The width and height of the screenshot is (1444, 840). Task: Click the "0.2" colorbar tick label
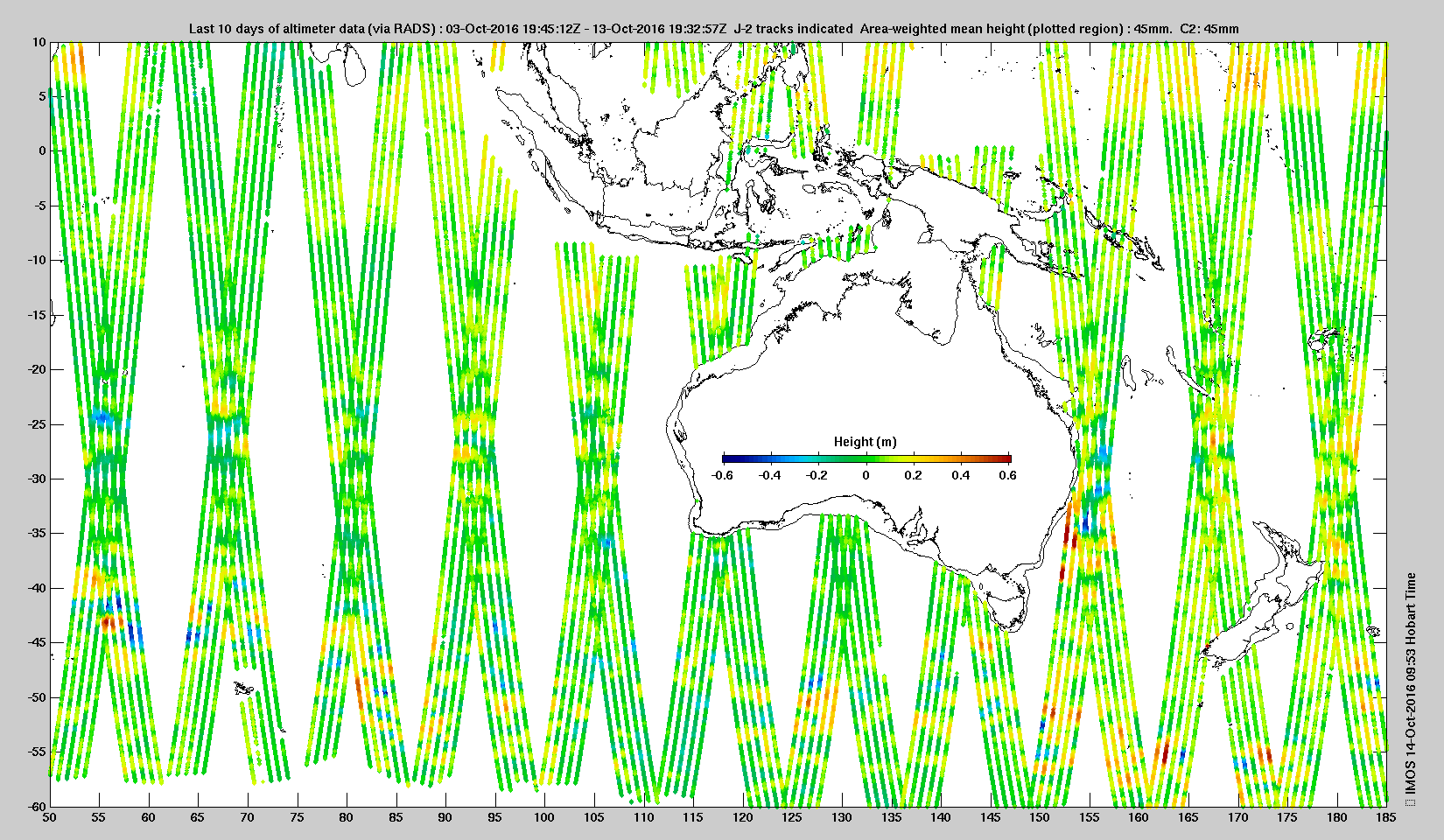(913, 475)
